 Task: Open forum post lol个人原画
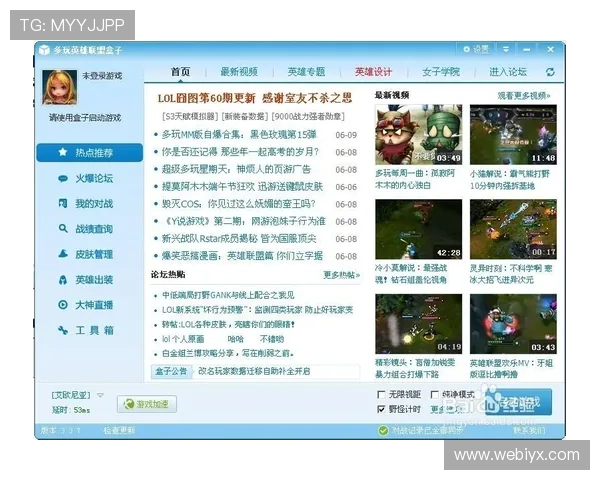pos(223,339)
